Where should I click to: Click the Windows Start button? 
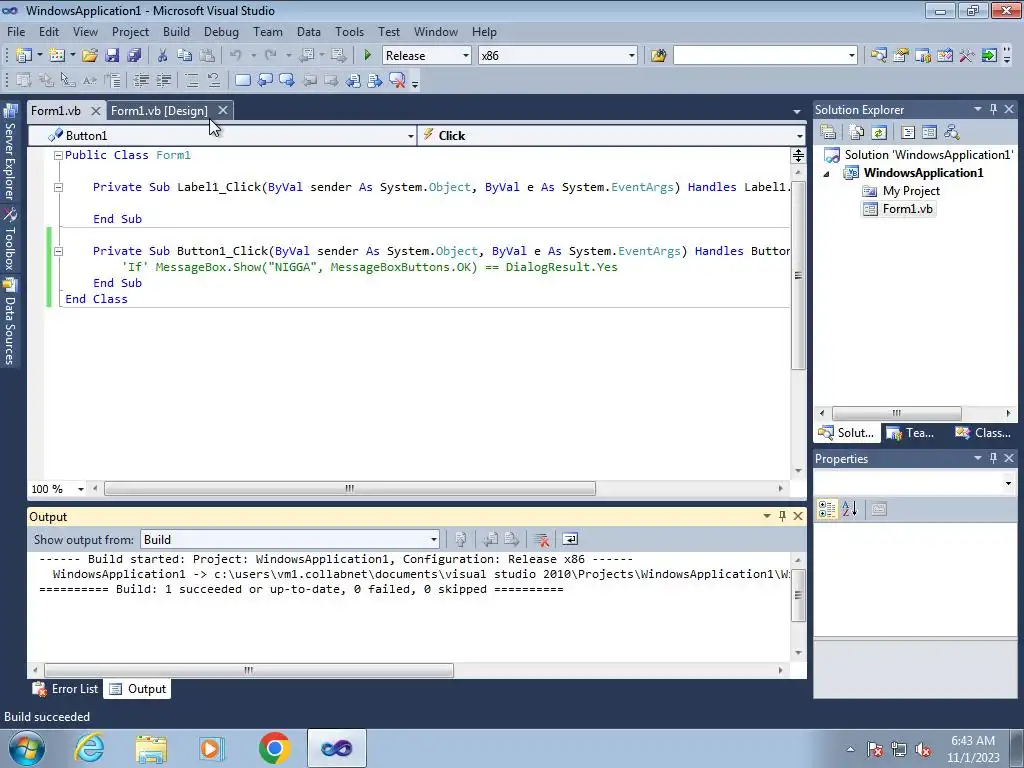coord(26,748)
